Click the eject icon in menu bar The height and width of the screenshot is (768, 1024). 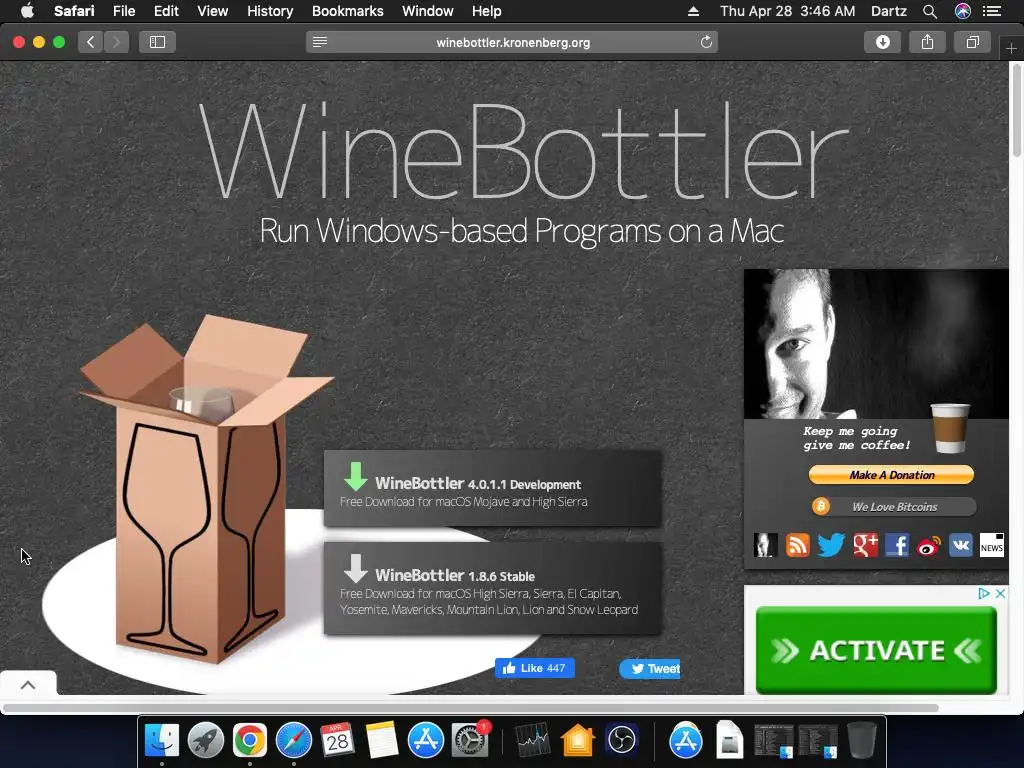pos(694,11)
